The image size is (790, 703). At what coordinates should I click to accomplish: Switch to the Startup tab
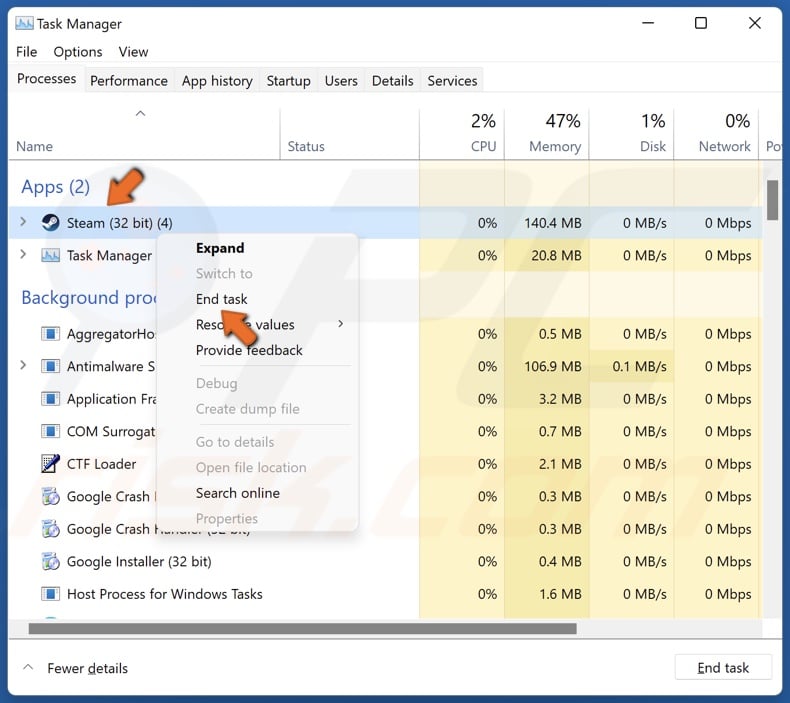288,81
